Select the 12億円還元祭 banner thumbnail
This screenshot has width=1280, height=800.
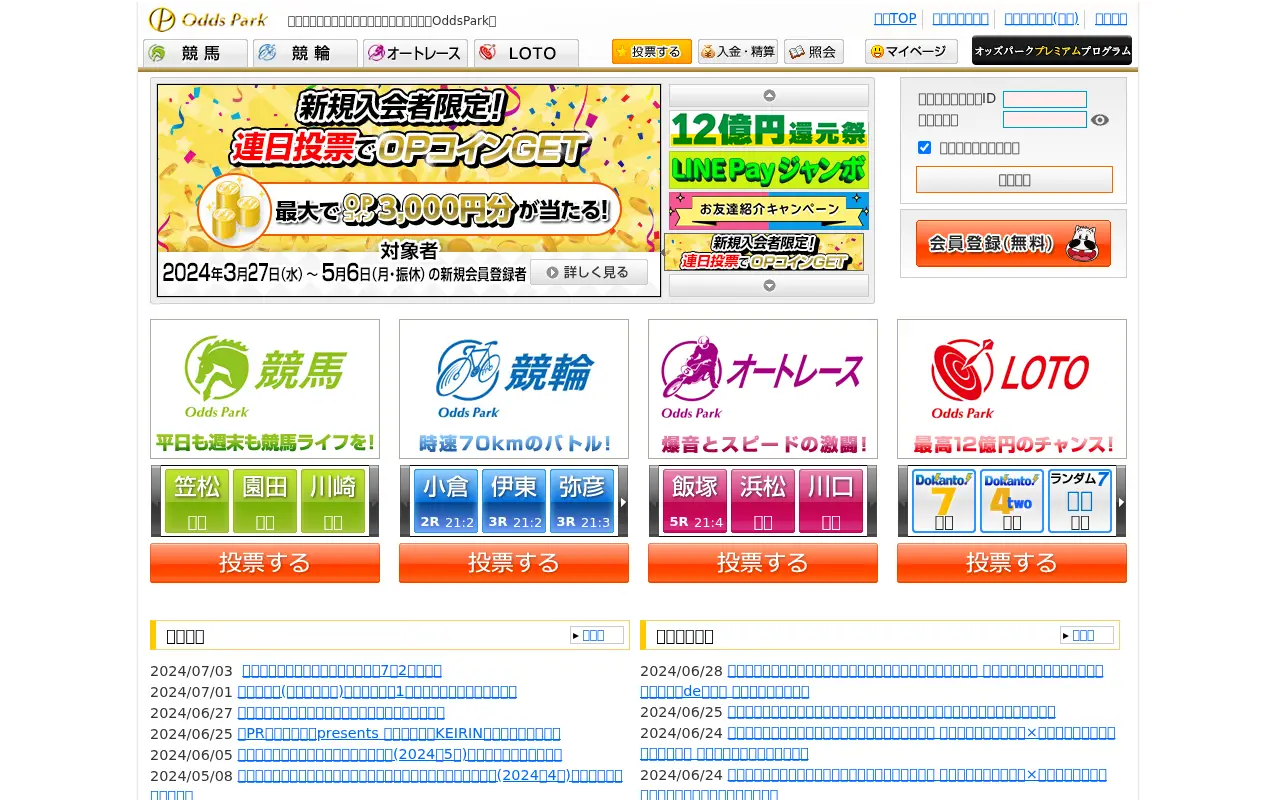pyautogui.click(x=769, y=129)
